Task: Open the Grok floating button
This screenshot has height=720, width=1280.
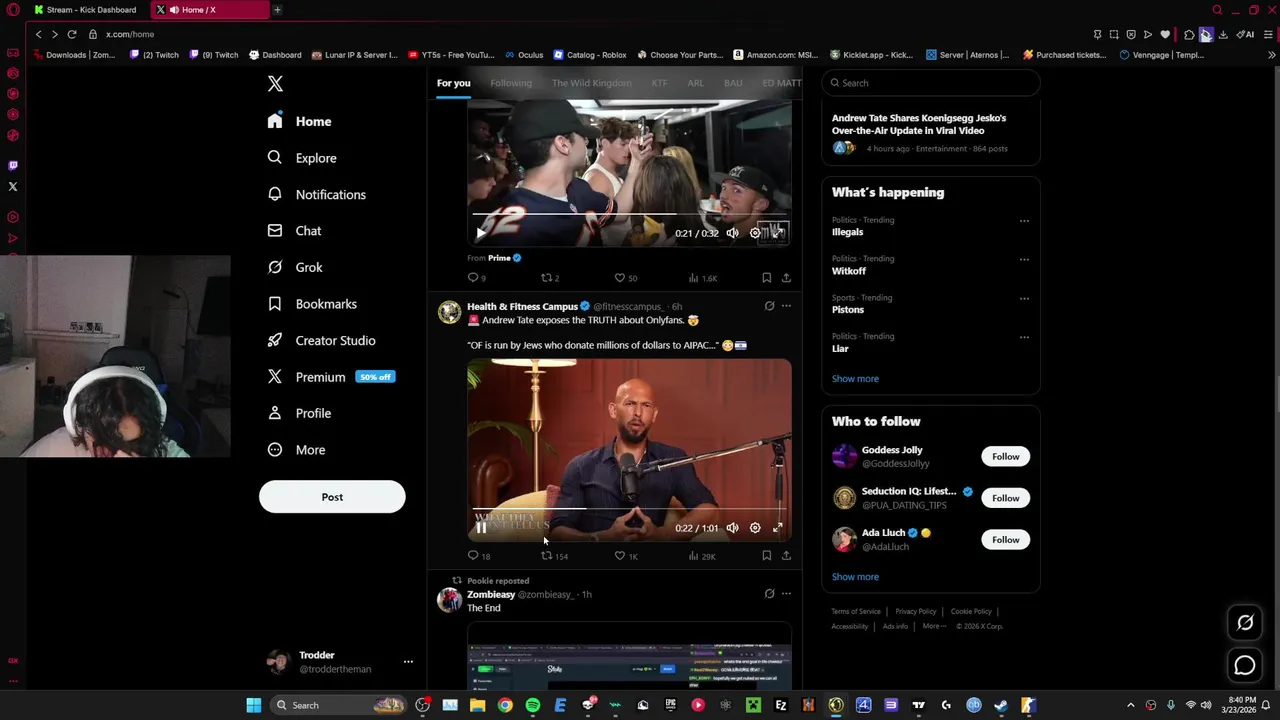Action: point(1245,623)
